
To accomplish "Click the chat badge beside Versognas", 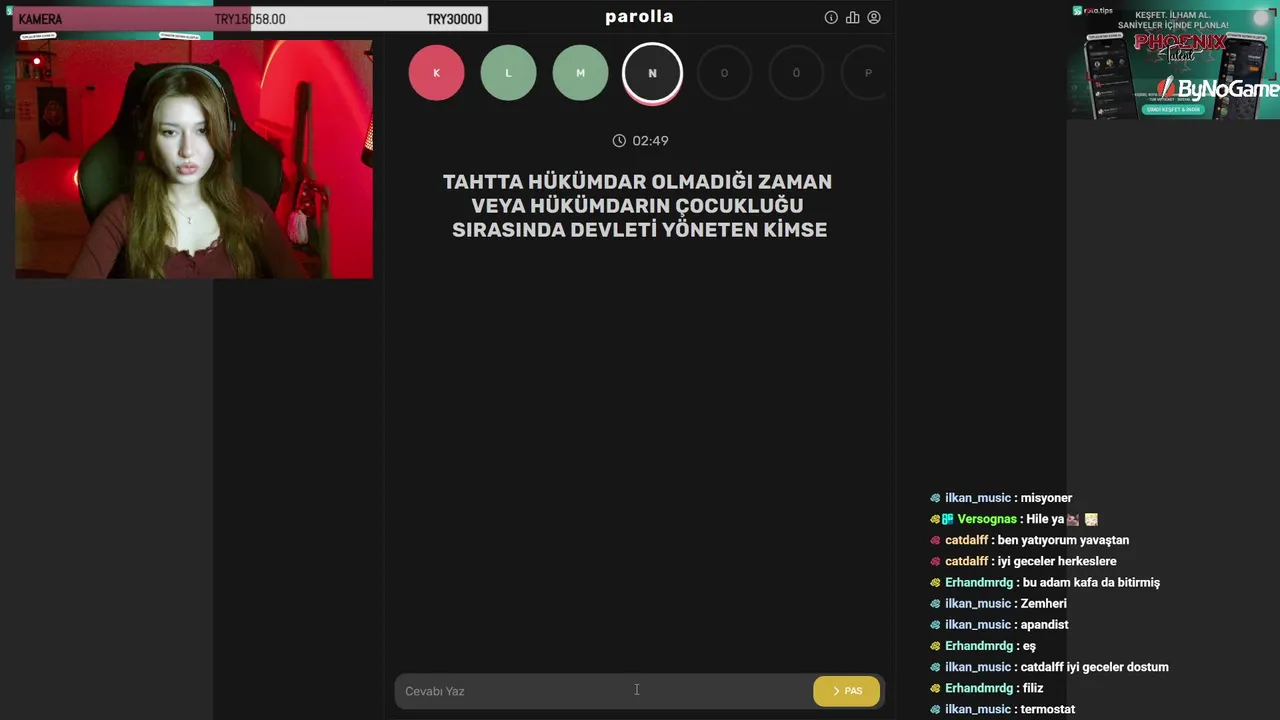I will tap(946, 519).
